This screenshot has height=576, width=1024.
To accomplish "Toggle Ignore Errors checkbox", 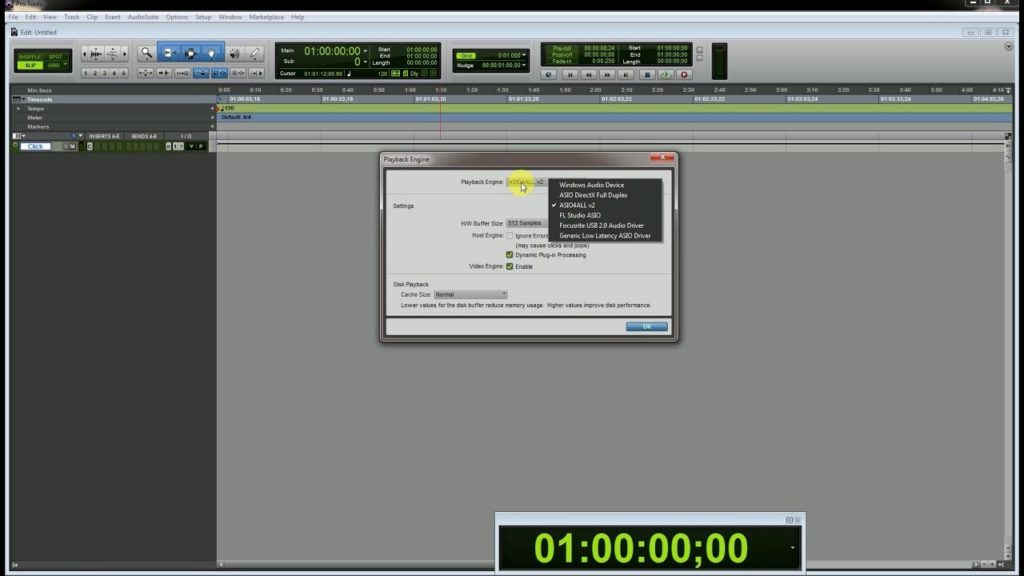I will click(509, 236).
